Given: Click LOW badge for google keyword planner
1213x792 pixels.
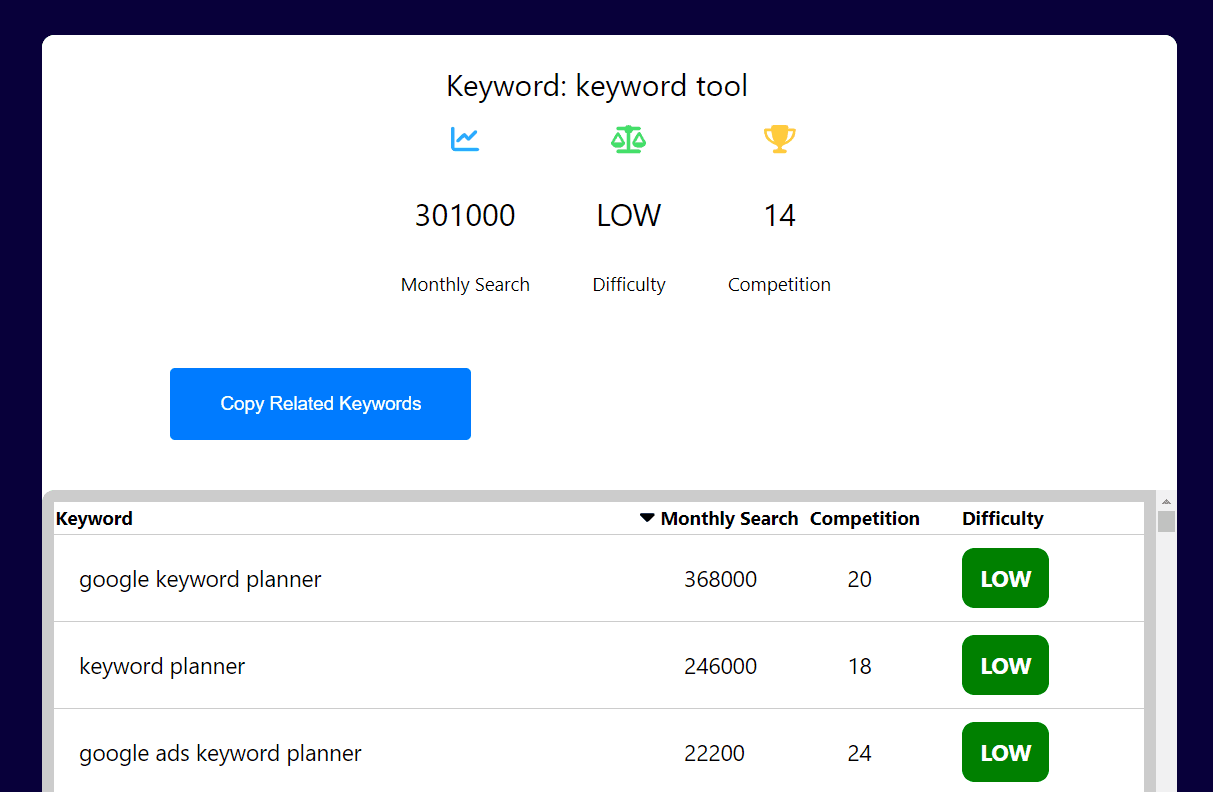Looking at the screenshot, I should click(1005, 578).
